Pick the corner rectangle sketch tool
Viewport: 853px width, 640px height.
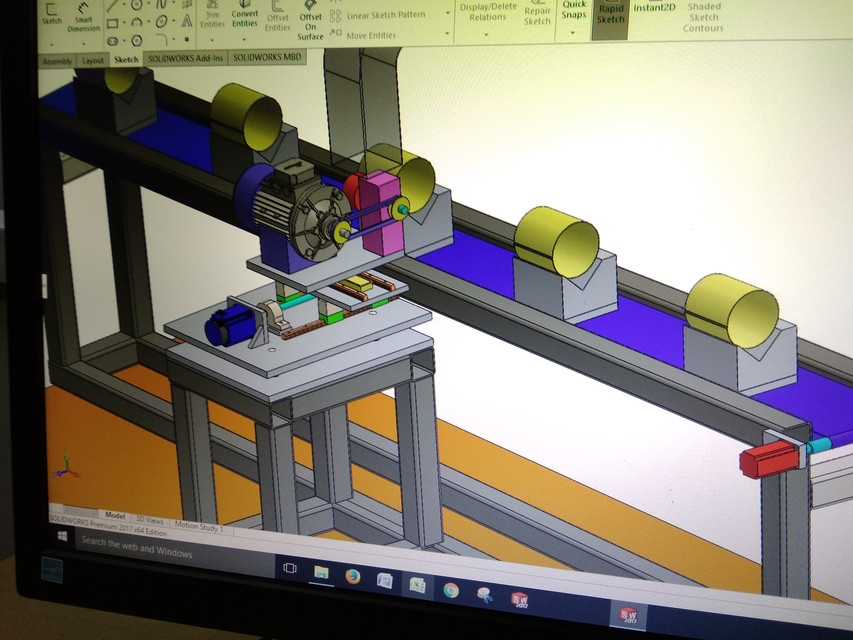point(113,23)
